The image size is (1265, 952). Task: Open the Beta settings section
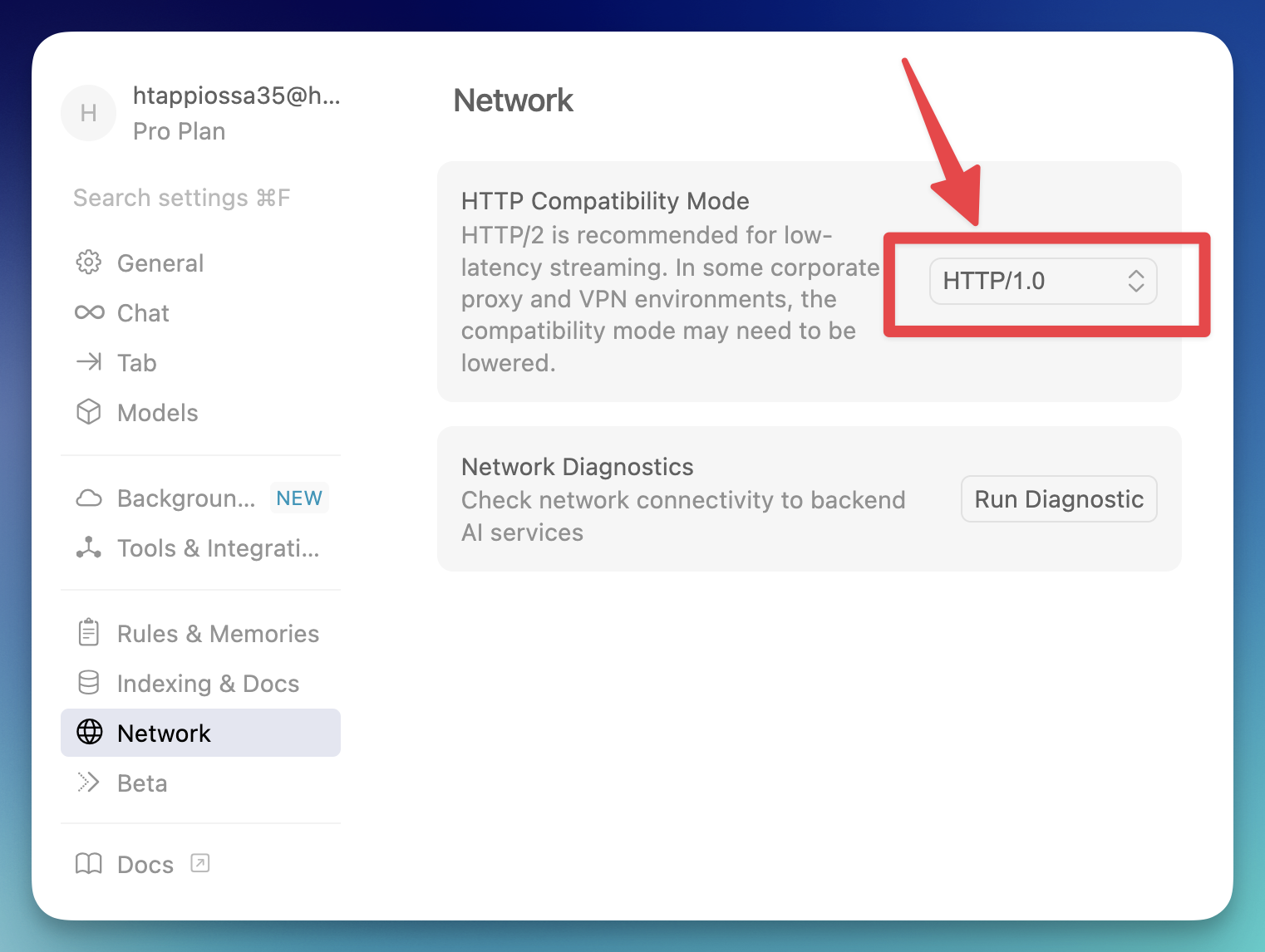(200, 783)
